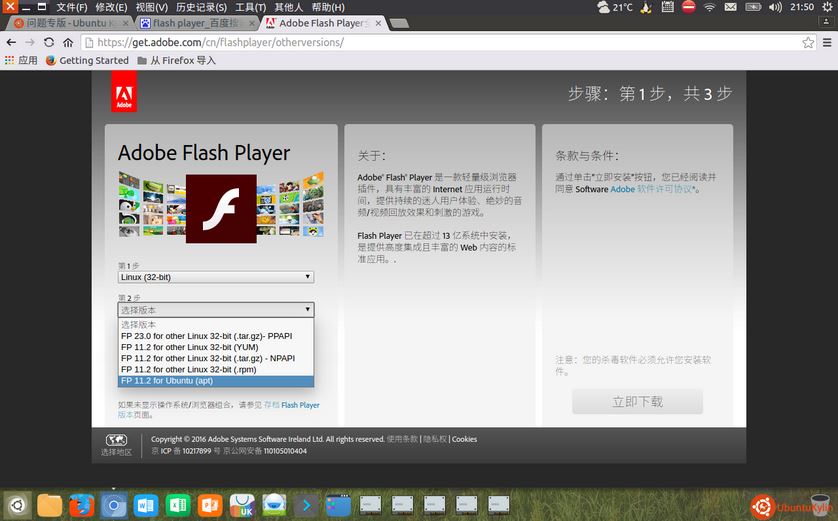Open the 从 Firefox 导入 bookmarks folder
Viewport: 838px width, 521px height.
[176, 60]
